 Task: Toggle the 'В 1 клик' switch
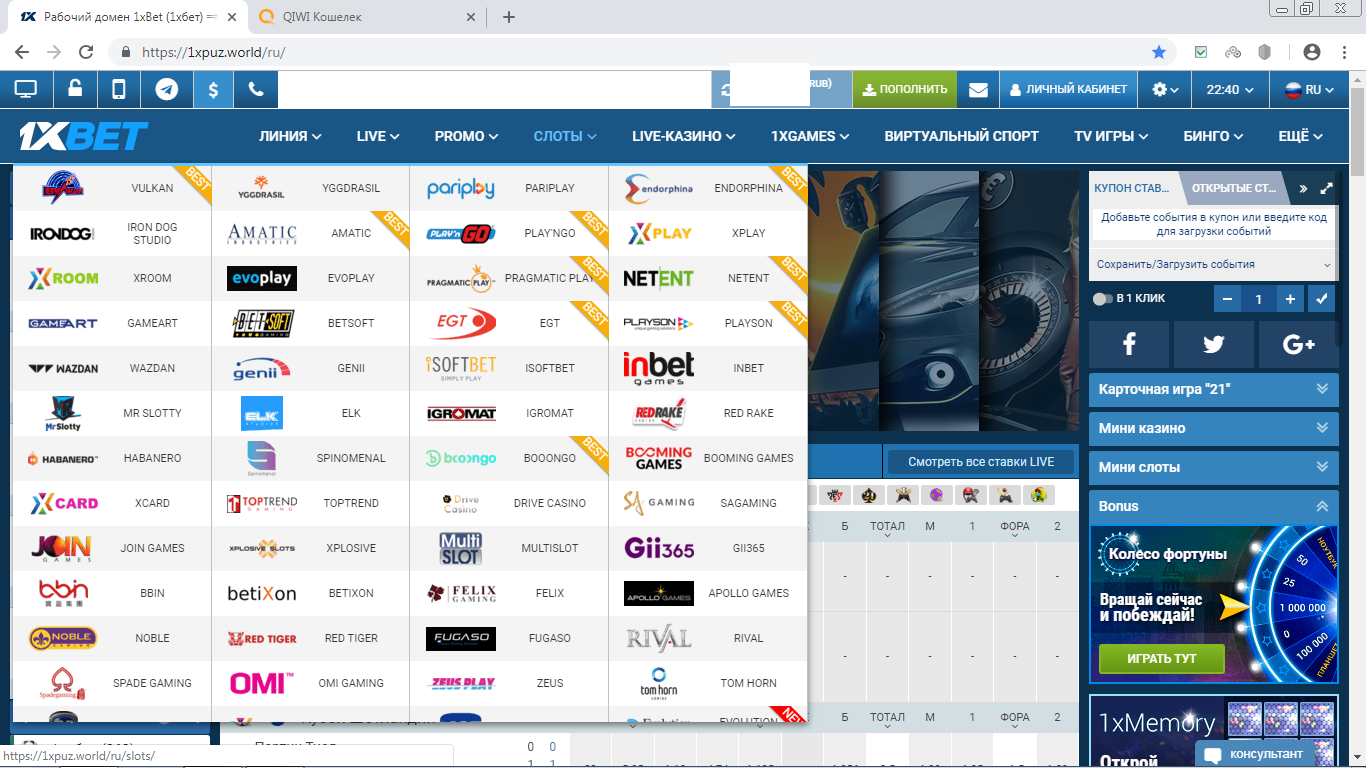[1102, 299]
